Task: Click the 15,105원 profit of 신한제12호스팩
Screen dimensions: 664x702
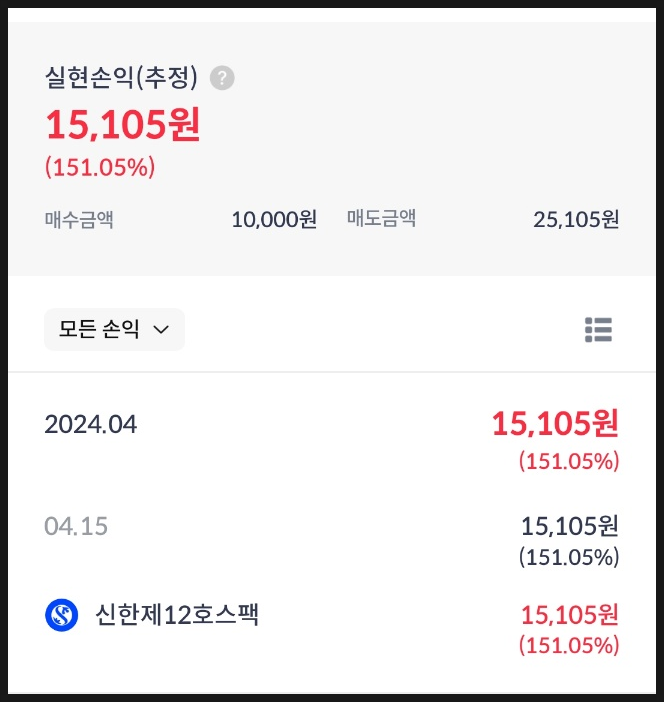Action: [570, 615]
